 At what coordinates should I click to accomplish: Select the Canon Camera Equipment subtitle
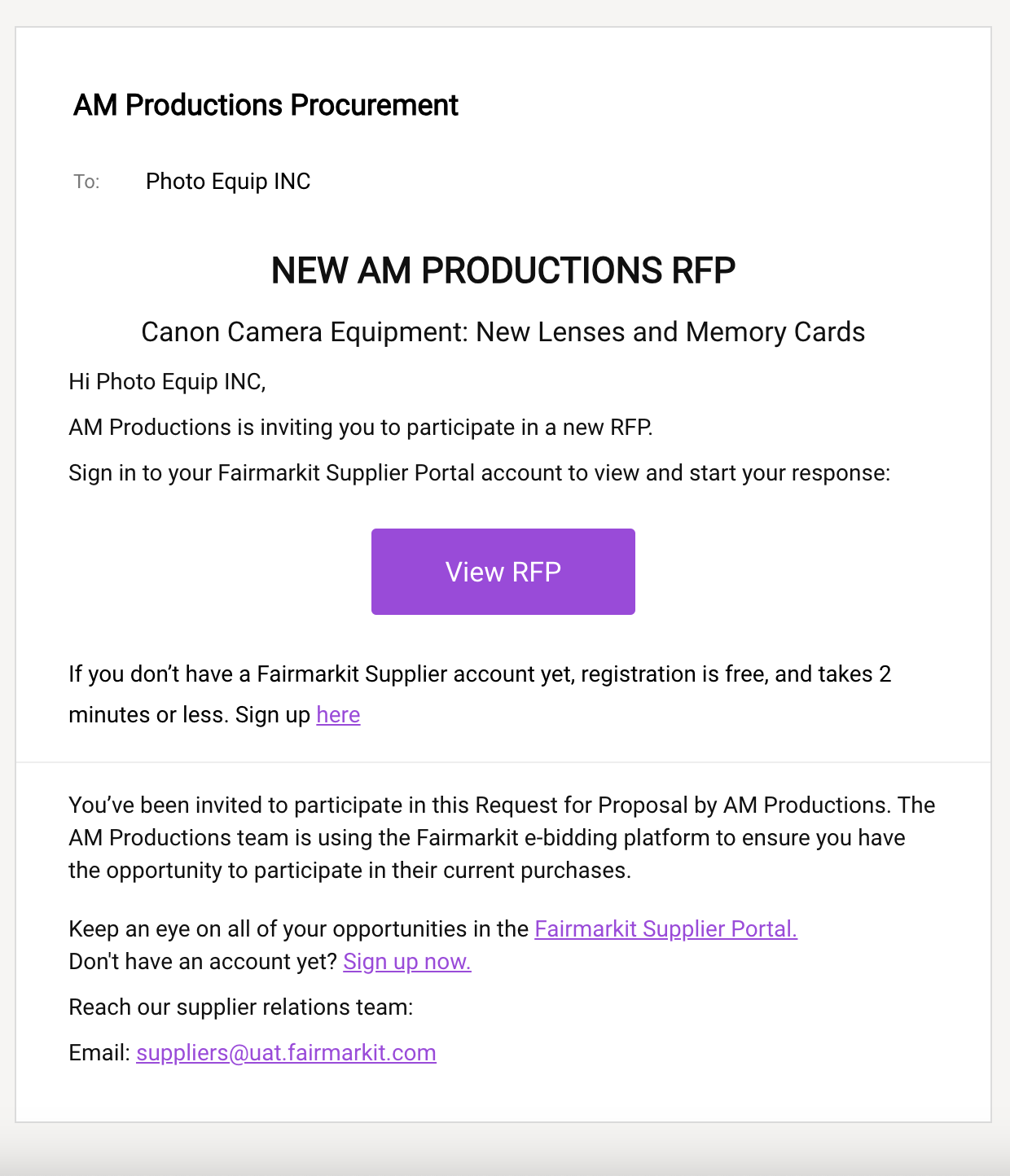point(503,331)
